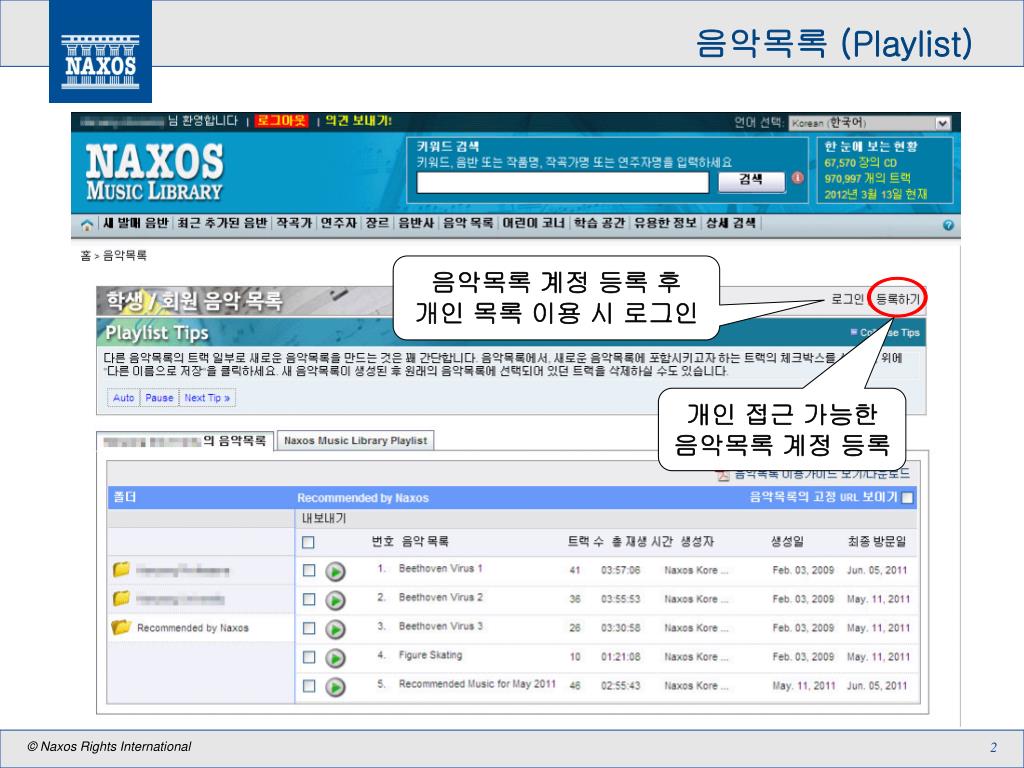Open the 작곡가 menu
Image resolution: width=1024 pixels, height=768 pixels.
[x=294, y=223]
